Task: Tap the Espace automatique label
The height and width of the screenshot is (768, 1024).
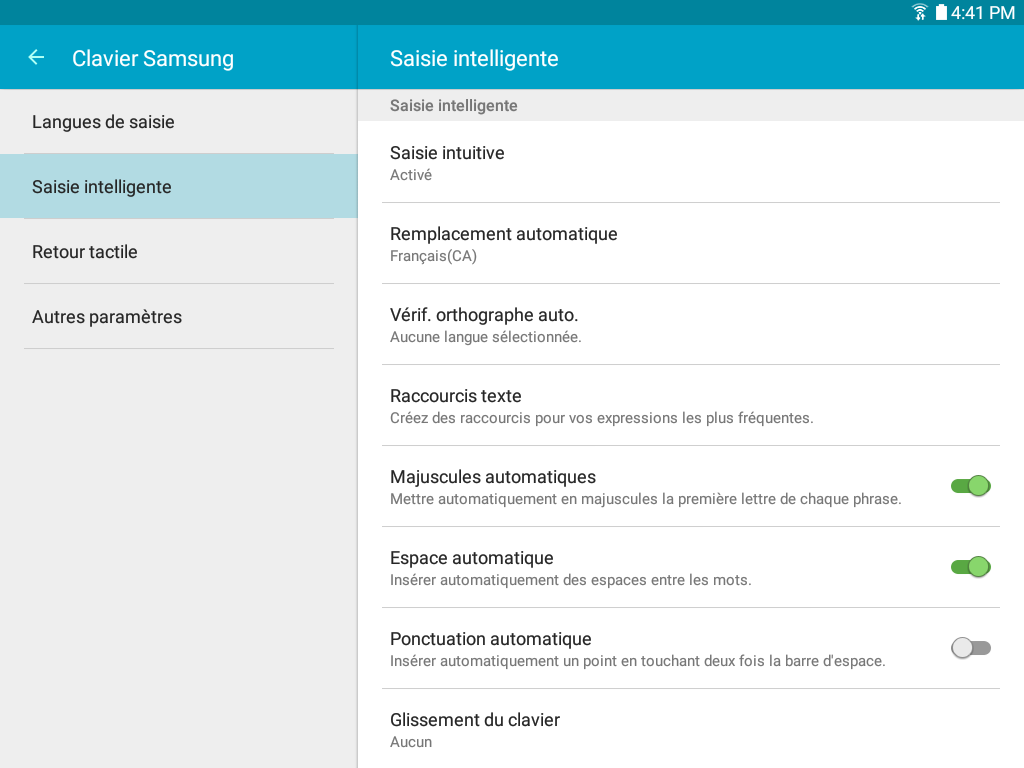Action: pos(472,558)
